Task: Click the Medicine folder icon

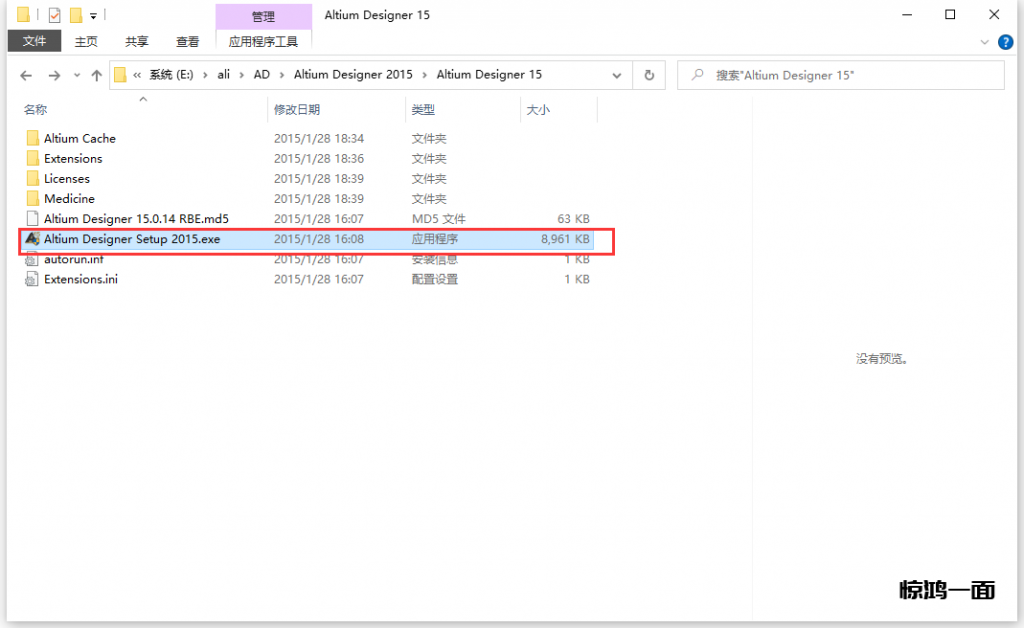Action: point(33,199)
